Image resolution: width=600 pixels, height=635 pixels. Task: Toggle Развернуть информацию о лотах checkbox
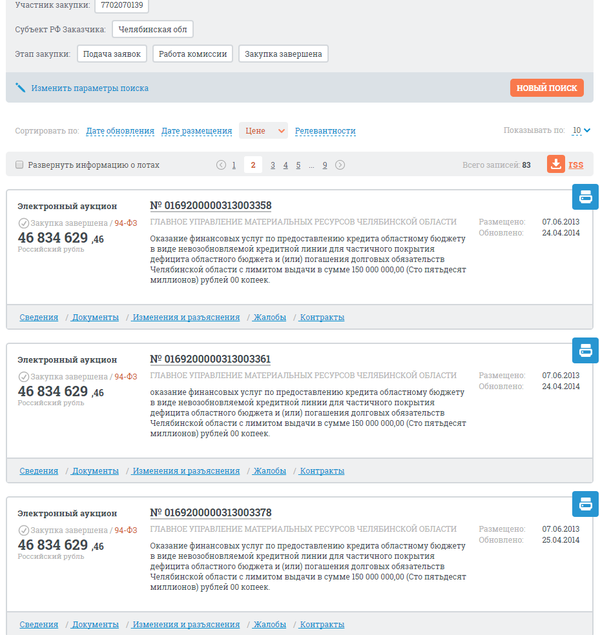(x=19, y=165)
